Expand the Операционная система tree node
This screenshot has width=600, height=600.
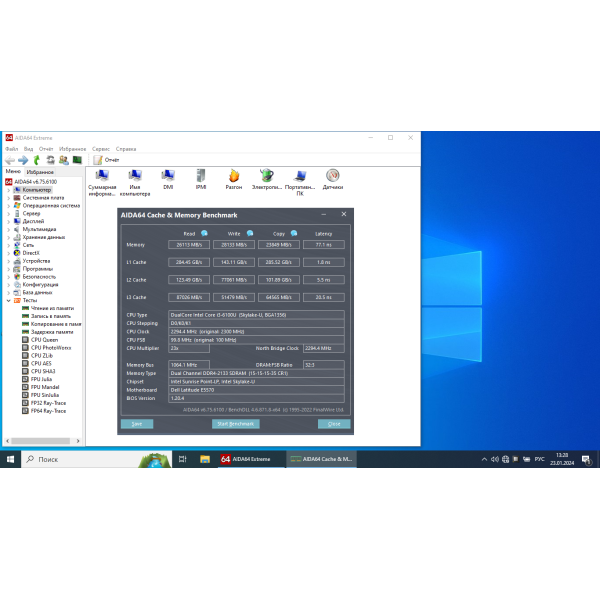tap(9, 206)
